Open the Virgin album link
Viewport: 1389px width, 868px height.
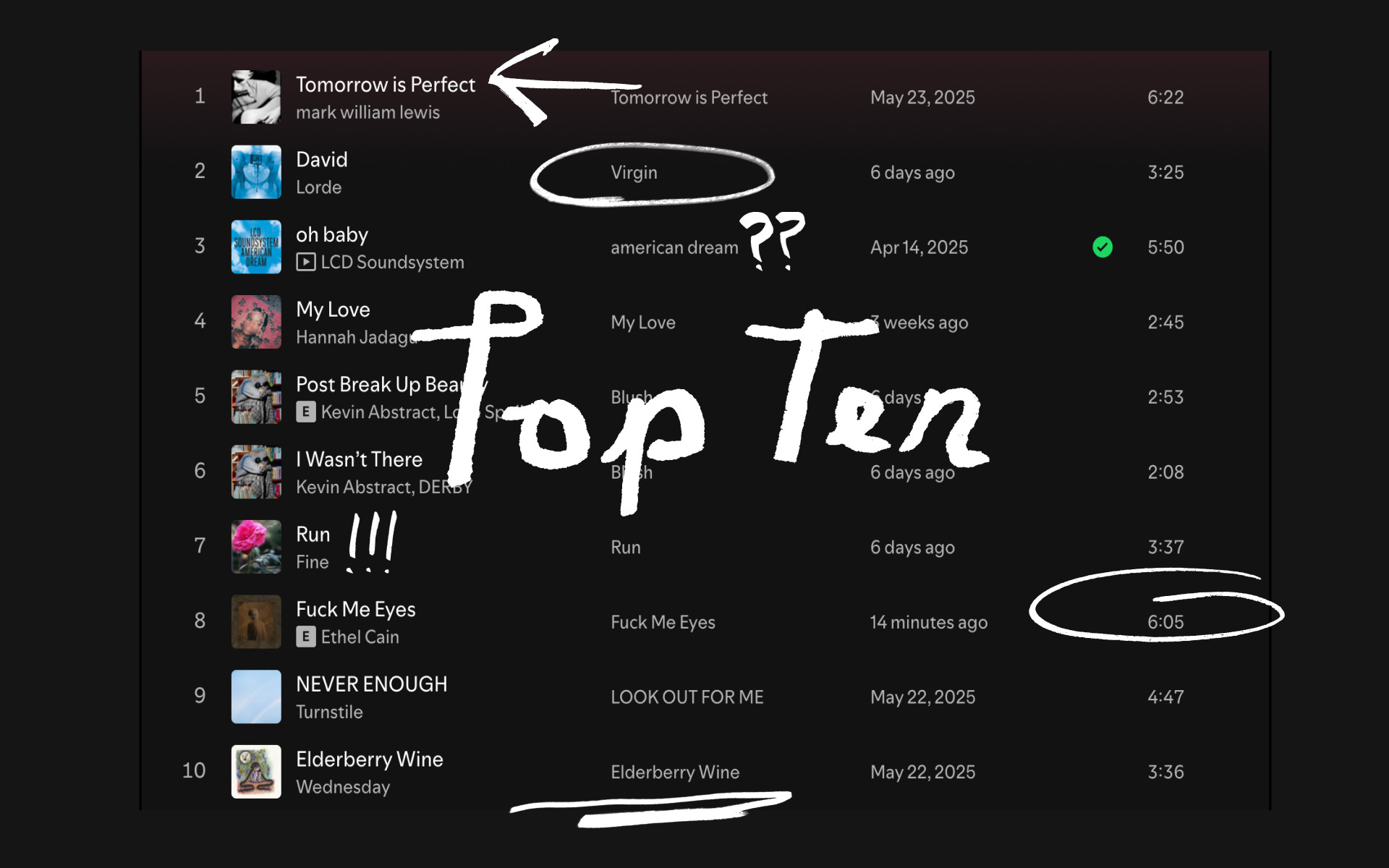pyautogui.click(x=634, y=172)
